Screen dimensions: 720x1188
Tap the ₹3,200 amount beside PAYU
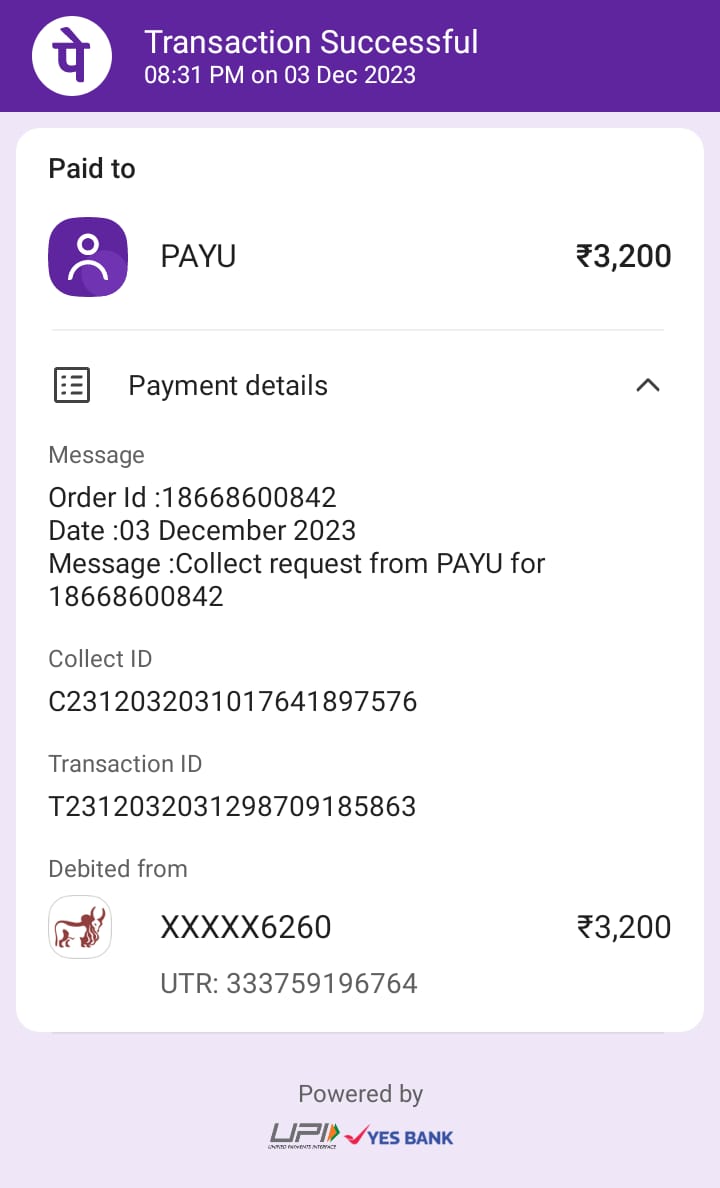[623, 257]
